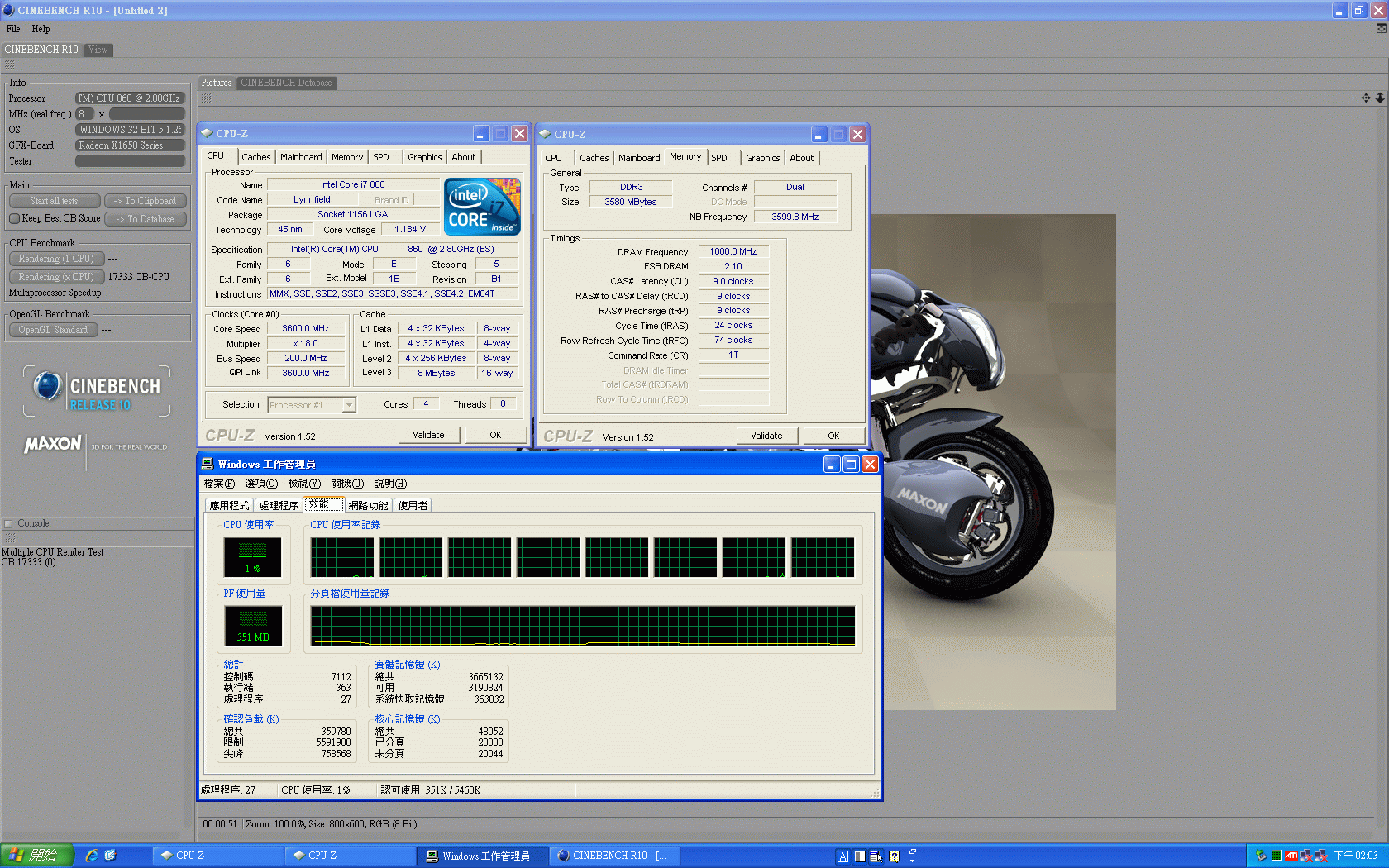Run Rendering (x CPU) benchmark
Viewport: 1389px width, 868px height.
56,277
